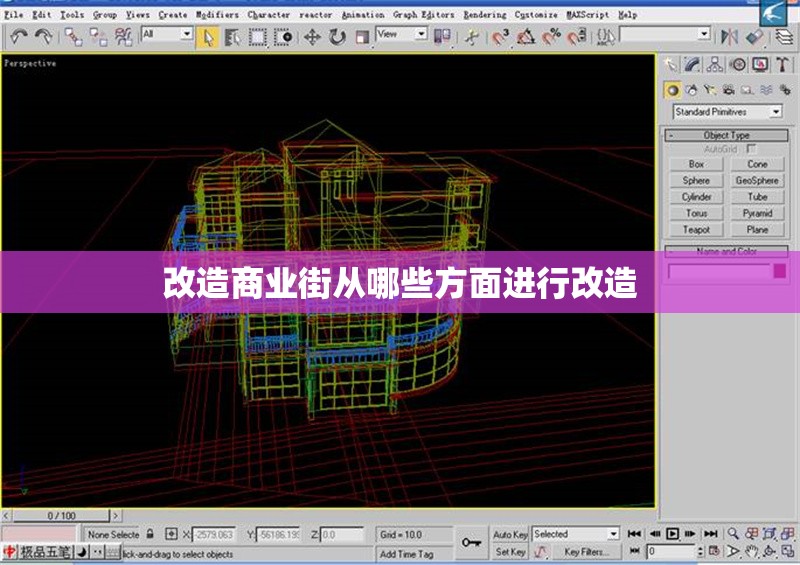This screenshot has width=800, height=565.
Task: Select the Lights category icon
Action: pos(709,90)
